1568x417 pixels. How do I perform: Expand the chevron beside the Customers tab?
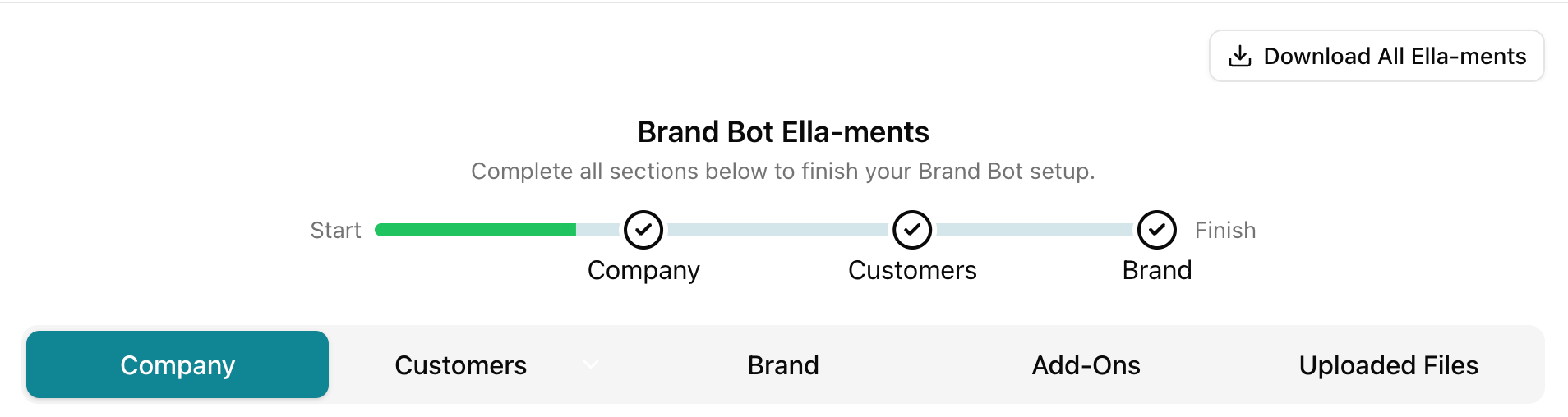coord(591,364)
